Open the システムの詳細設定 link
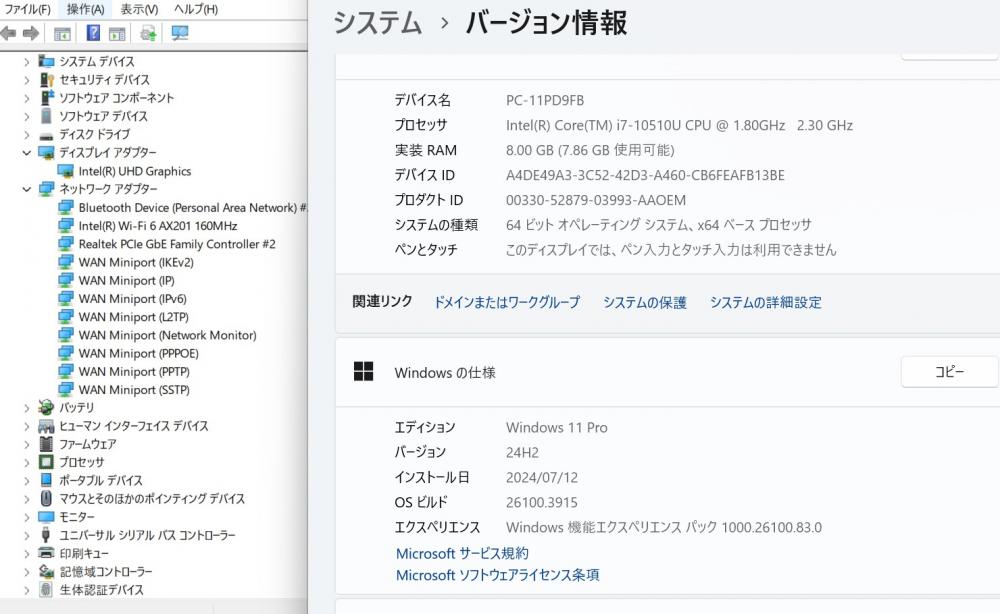1000x614 pixels. click(765, 302)
